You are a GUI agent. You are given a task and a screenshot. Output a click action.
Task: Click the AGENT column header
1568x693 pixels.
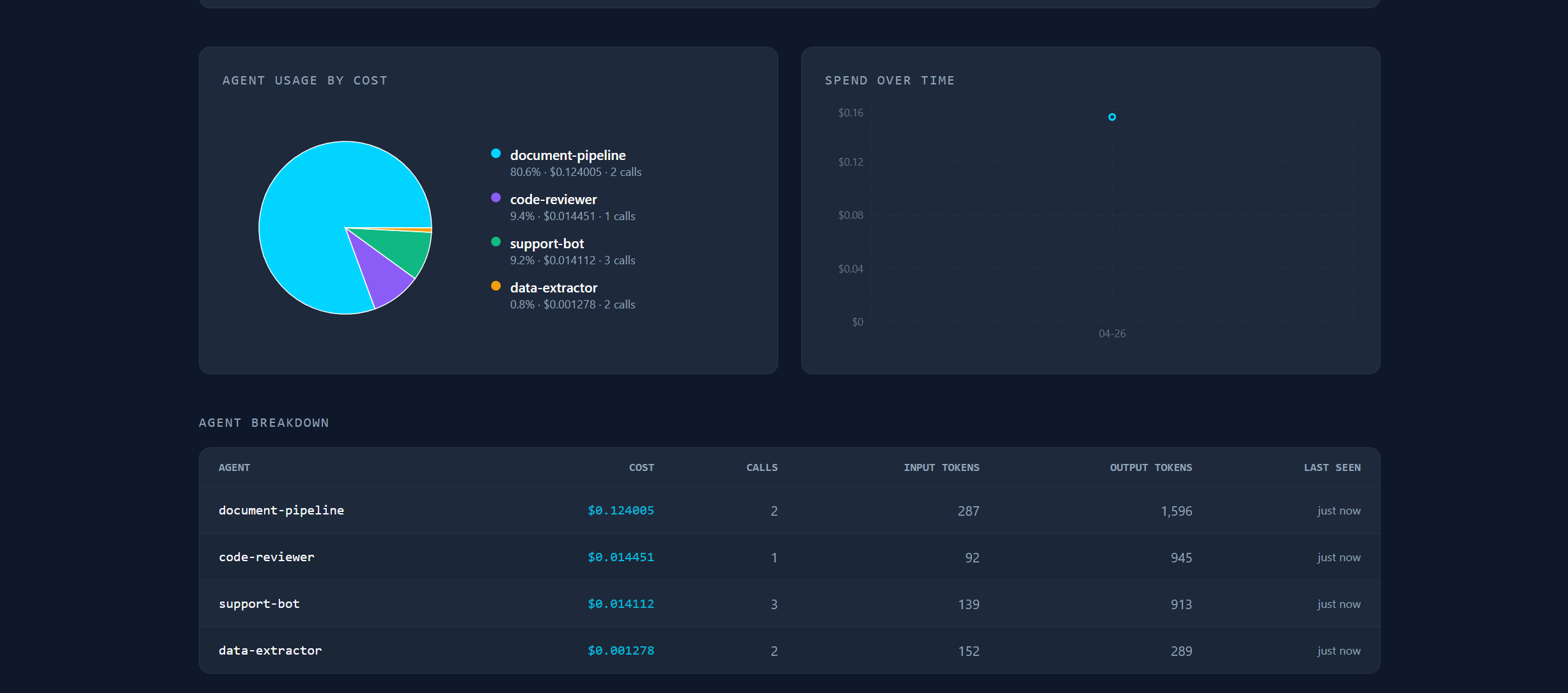click(x=234, y=468)
